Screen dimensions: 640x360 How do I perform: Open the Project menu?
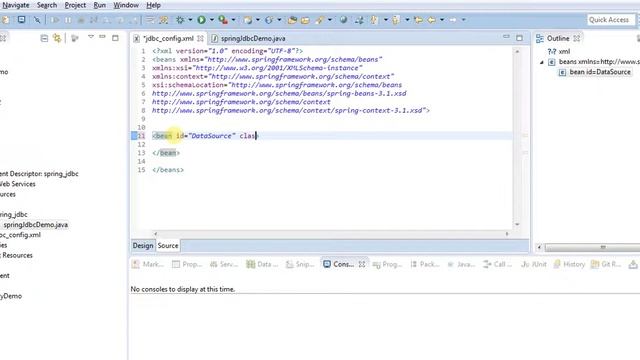pos(75,5)
